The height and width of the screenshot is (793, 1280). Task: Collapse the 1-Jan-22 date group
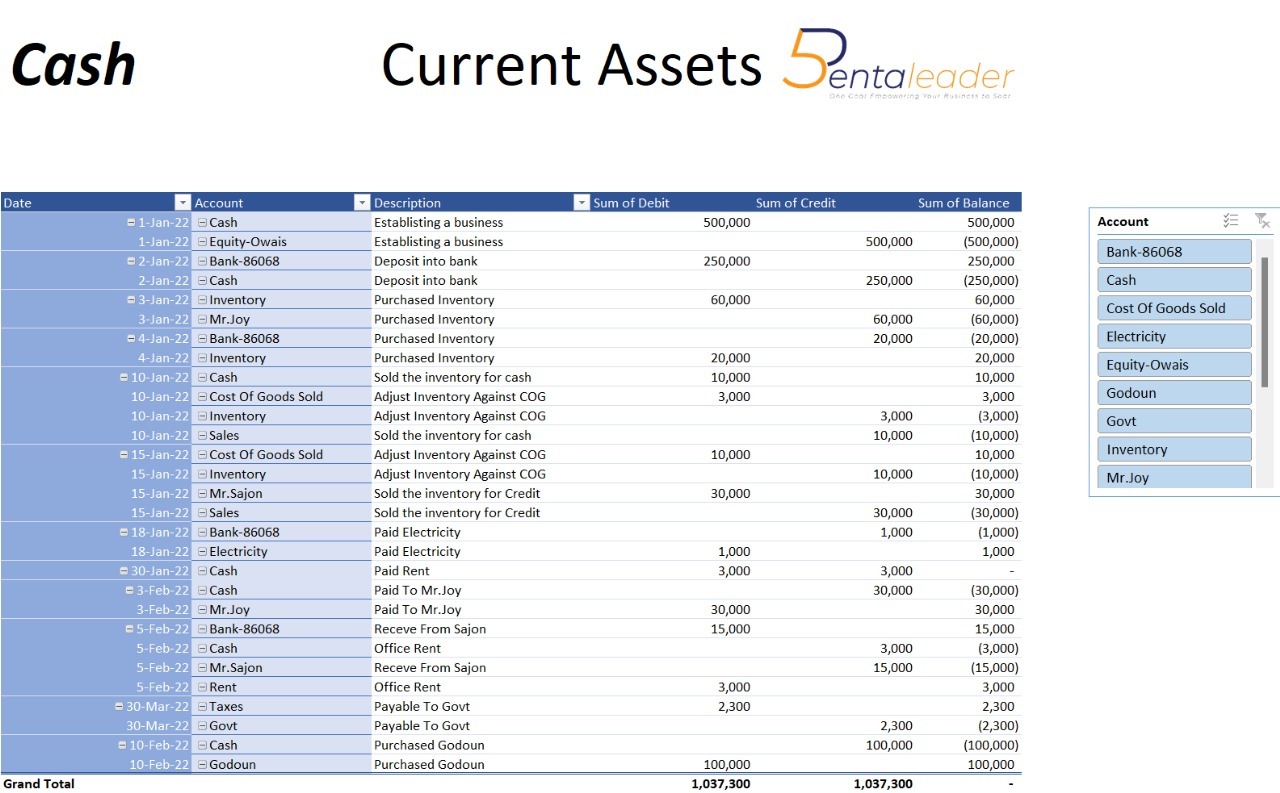tap(132, 223)
